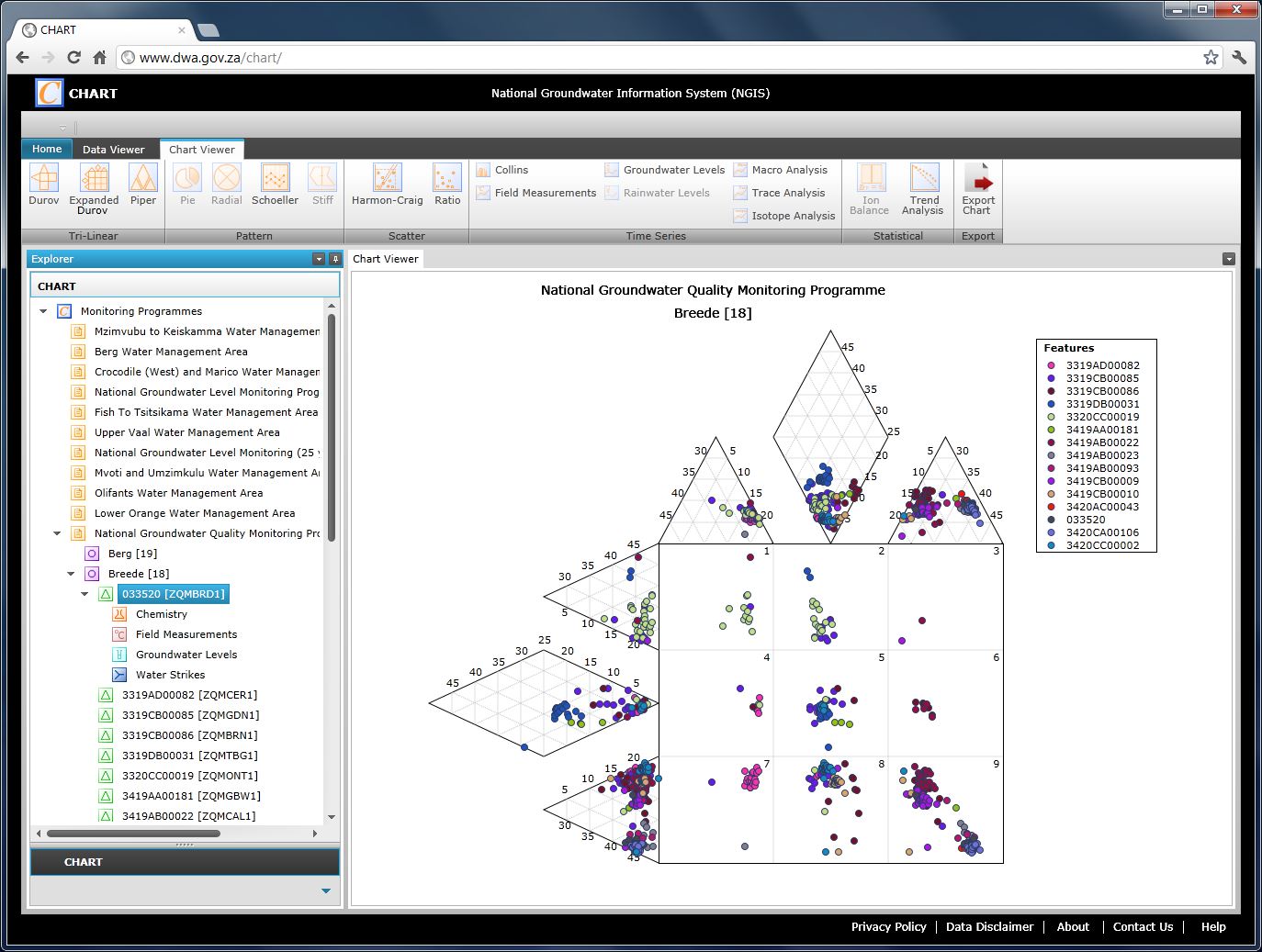Open the Piper diagram tool

pos(142,185)
